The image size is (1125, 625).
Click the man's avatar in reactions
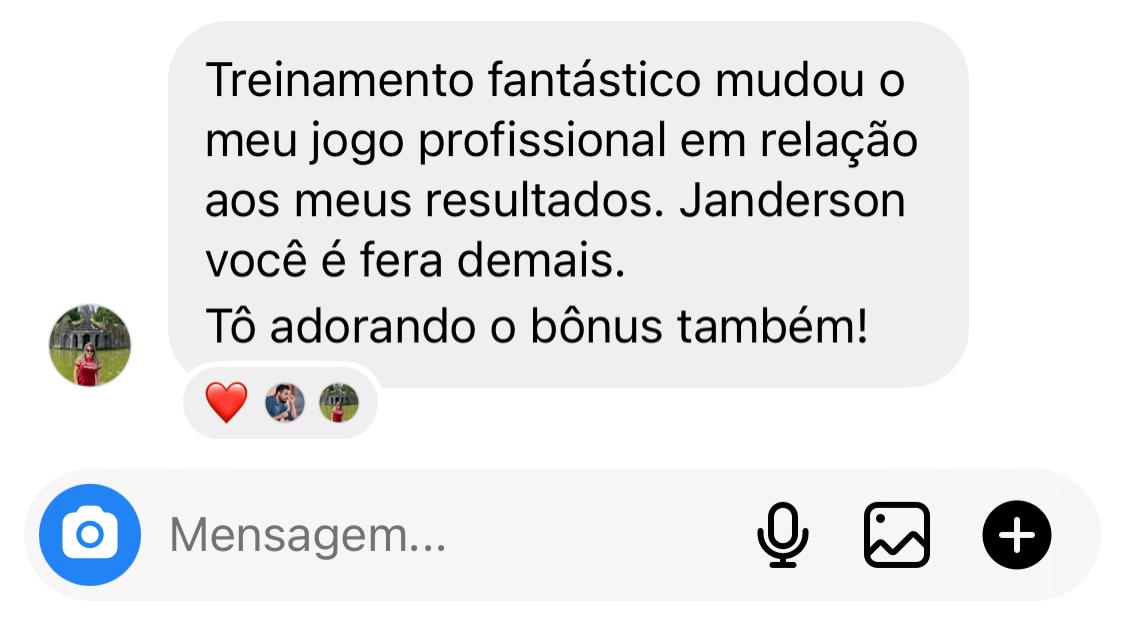285,403
